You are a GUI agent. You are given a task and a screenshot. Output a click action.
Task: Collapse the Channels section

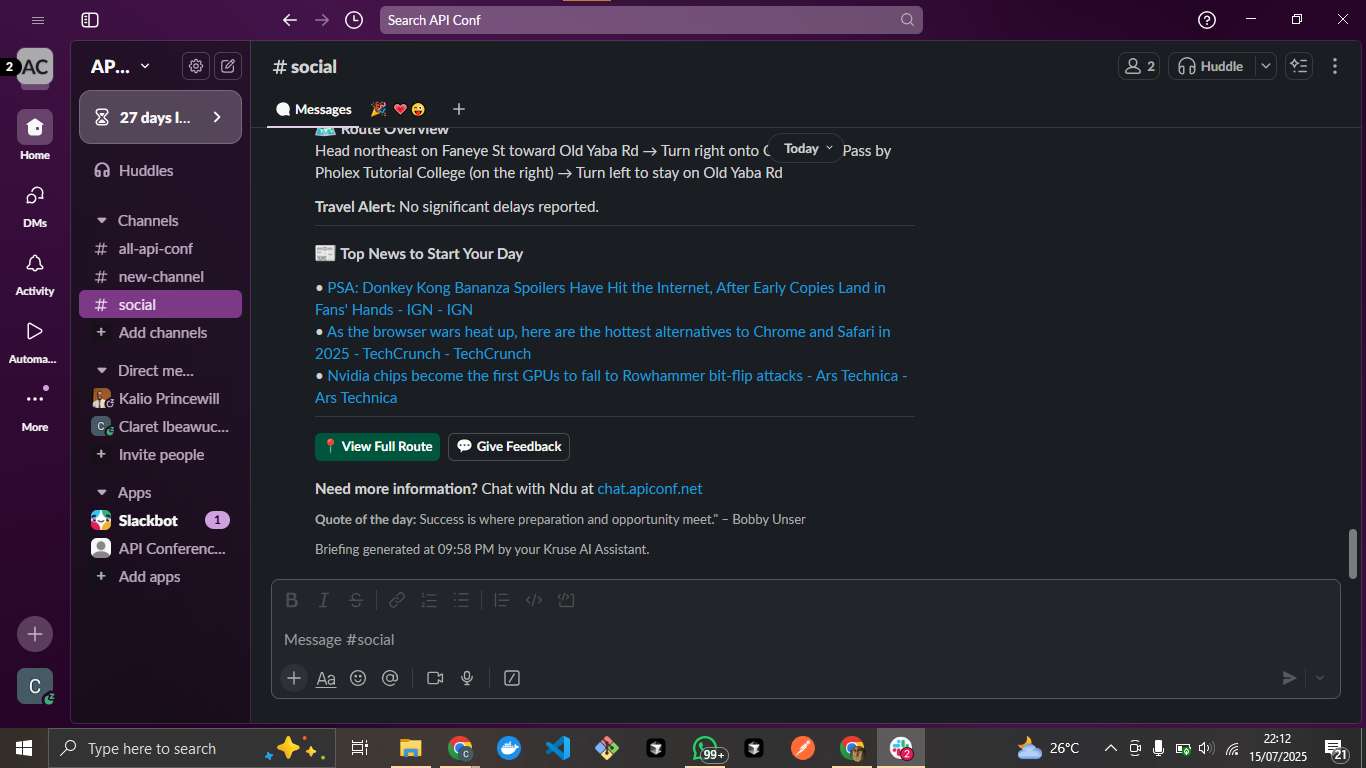tap(102, 221)
